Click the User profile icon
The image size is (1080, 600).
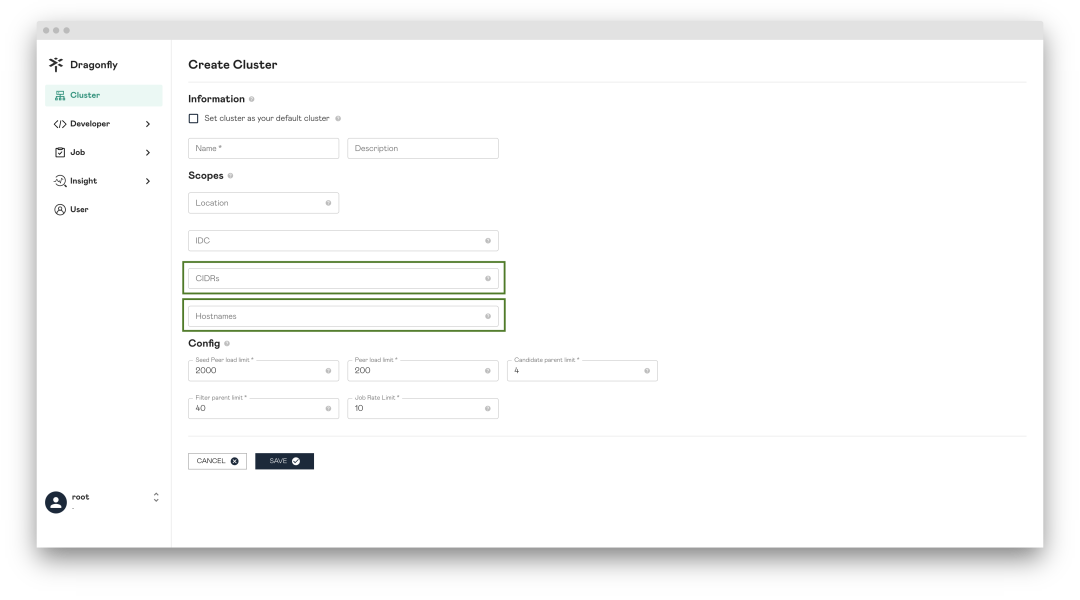(x=60, y=209)
